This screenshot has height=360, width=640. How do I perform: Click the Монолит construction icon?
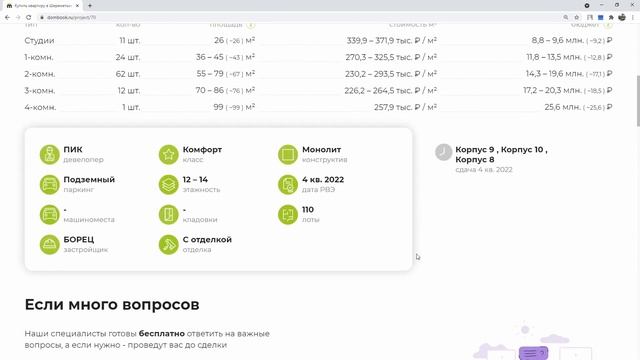pyautogui.click(x=288, y=155)
